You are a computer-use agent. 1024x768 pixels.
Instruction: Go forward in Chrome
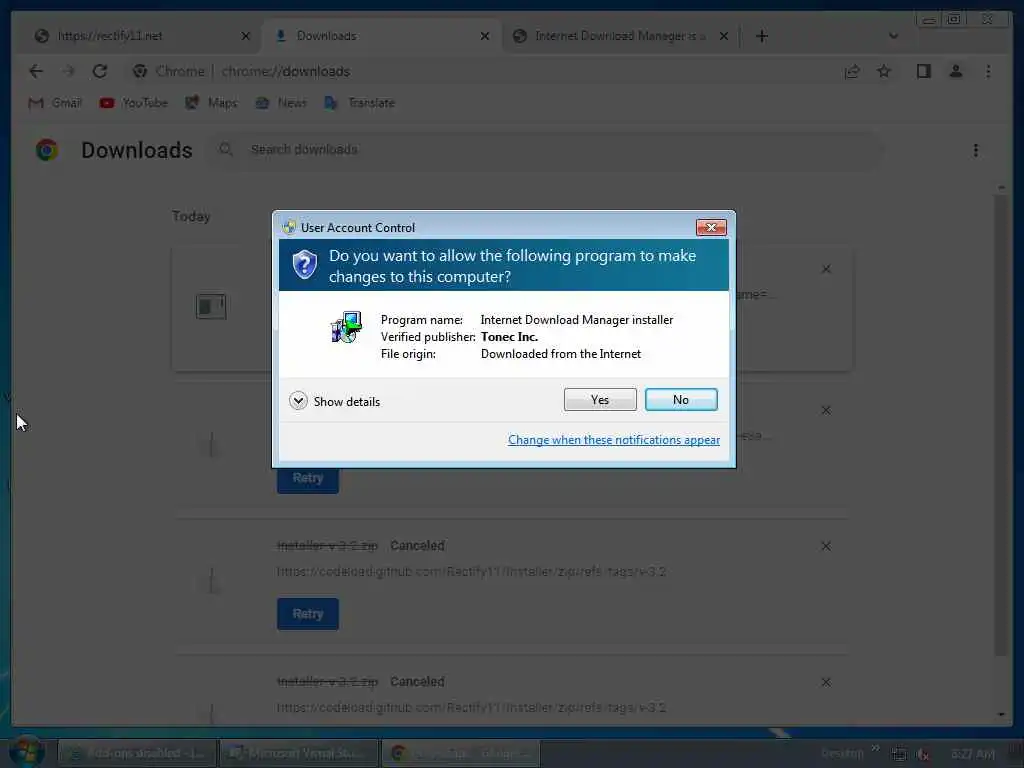(x=68, y=71)
